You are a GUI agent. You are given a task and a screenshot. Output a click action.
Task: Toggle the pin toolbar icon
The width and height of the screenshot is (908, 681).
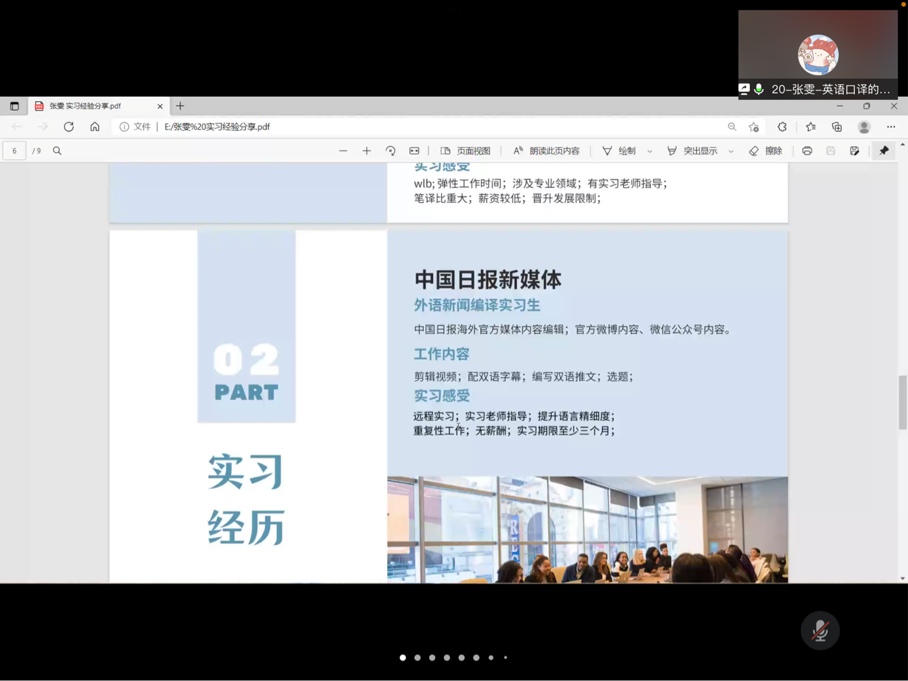coord(884,151)
